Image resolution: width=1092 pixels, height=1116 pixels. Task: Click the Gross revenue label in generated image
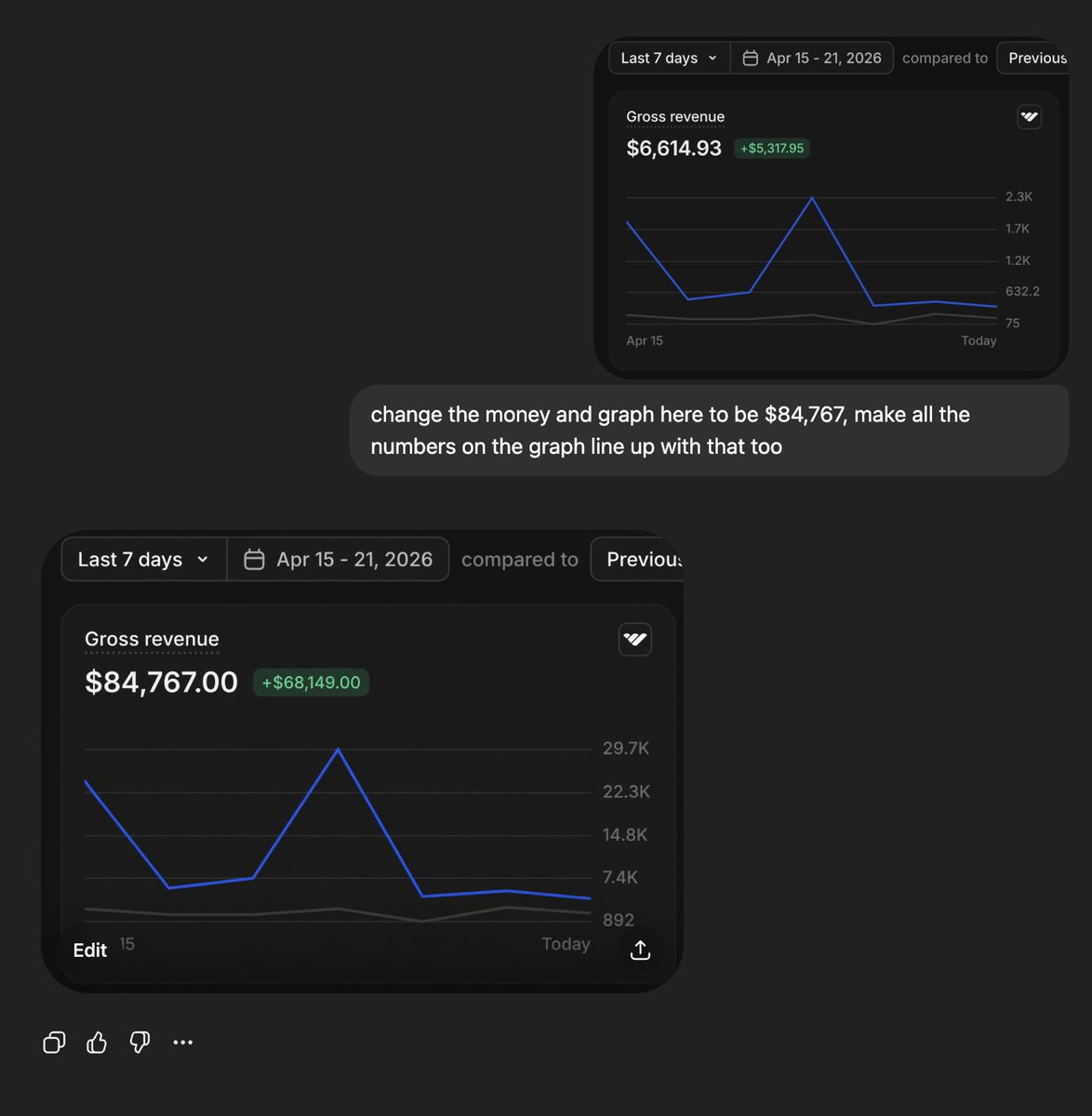(152, 639)
